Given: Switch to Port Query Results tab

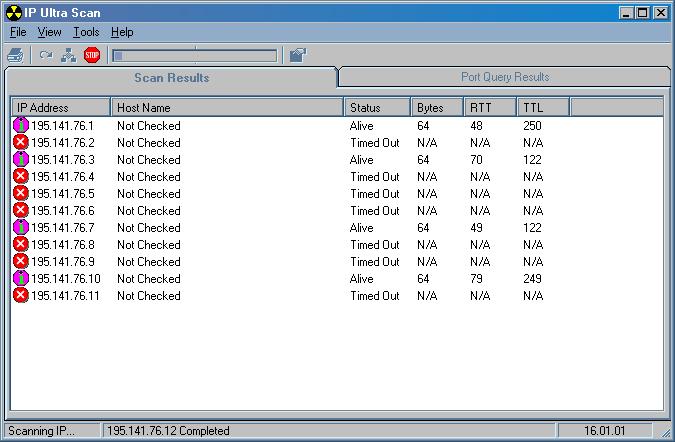Looking at the screenshot, I should tap(505, 77).
